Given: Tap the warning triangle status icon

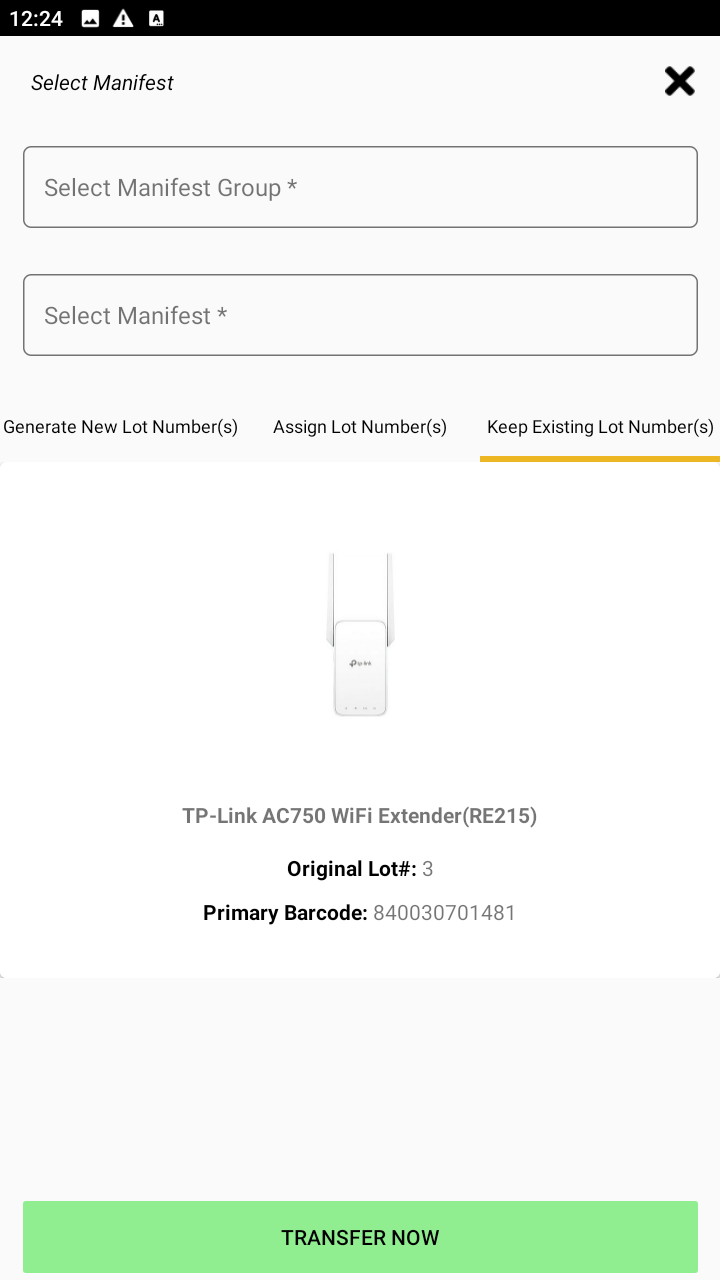Looking at the screenshot, I should (x=123, y=18).
